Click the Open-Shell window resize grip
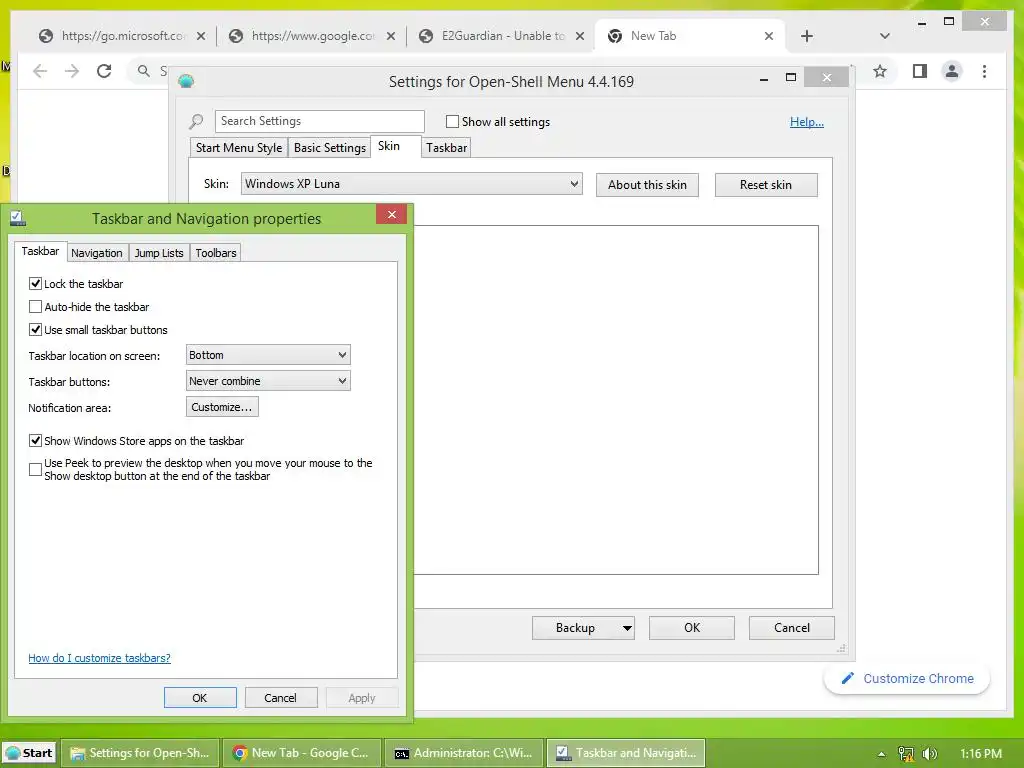1024x768 pixels. tap(841, 648)
